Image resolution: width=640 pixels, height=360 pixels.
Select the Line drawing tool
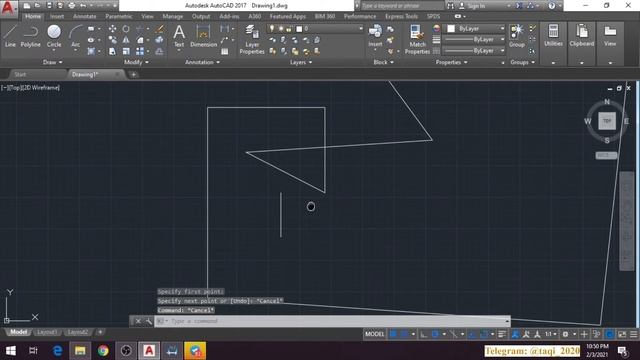(10, 36)
